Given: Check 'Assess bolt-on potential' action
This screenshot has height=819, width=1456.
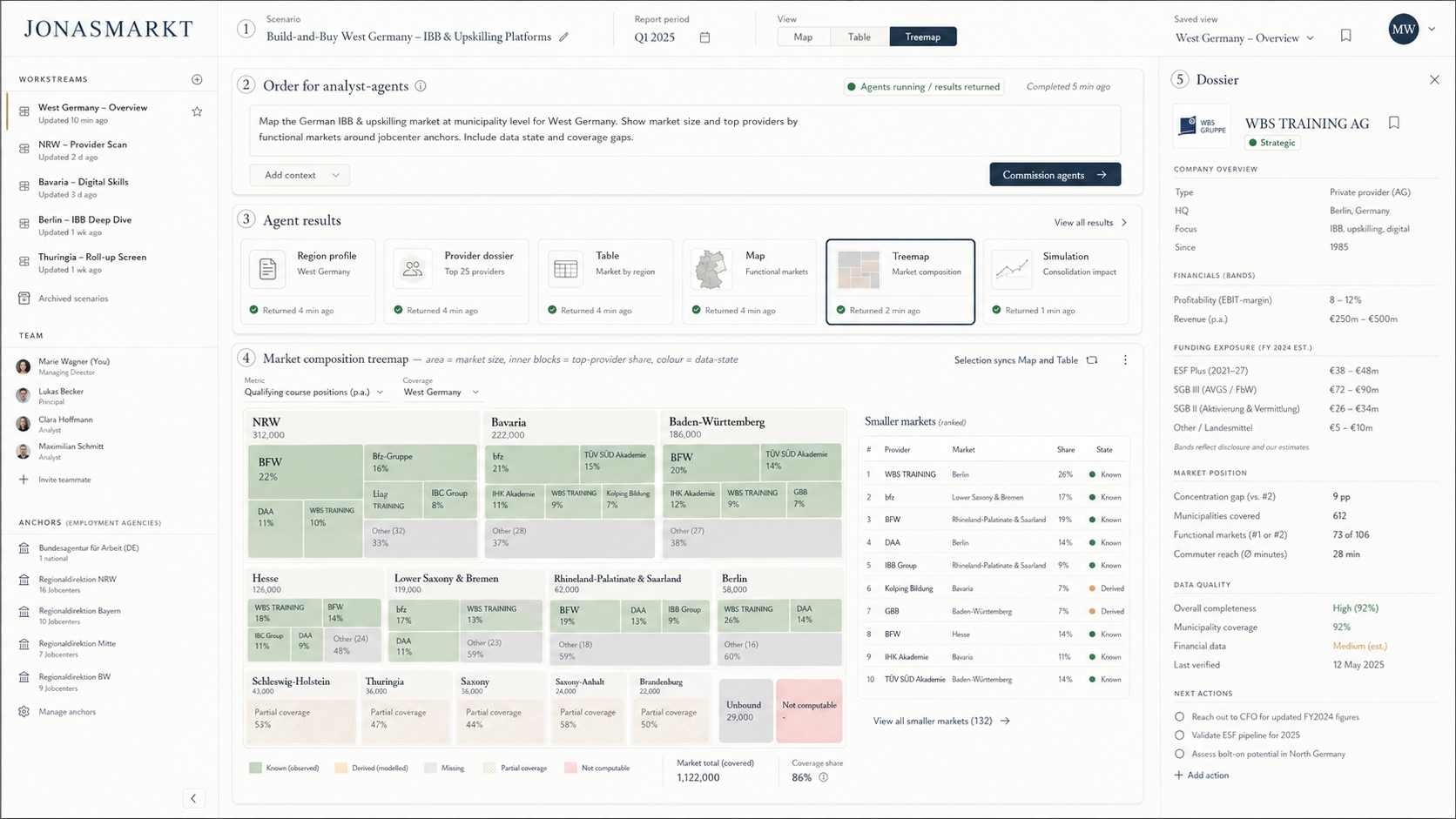Looking at the screenshot, I should pos(1179,754).
